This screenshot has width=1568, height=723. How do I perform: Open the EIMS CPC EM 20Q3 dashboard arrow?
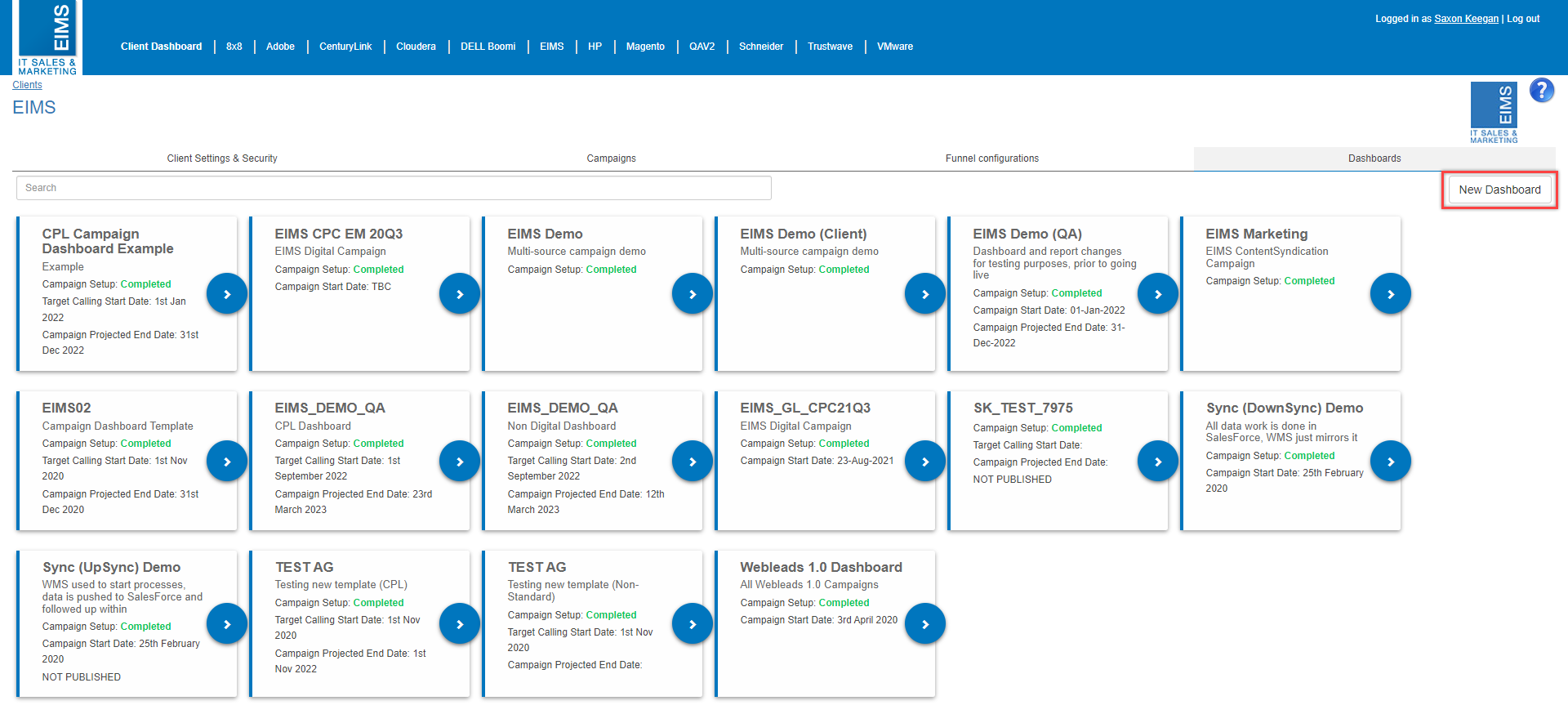click(460, 294)
